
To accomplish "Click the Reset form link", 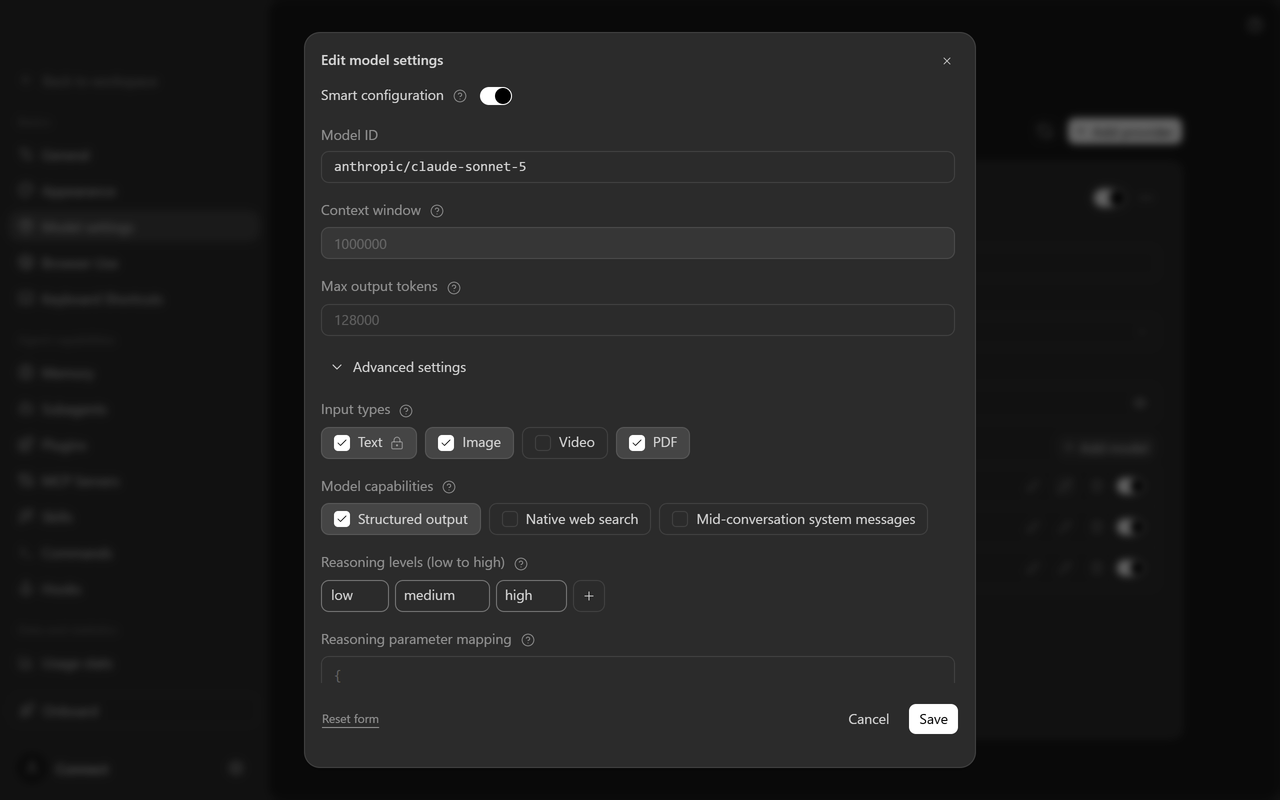I will 350,719.
